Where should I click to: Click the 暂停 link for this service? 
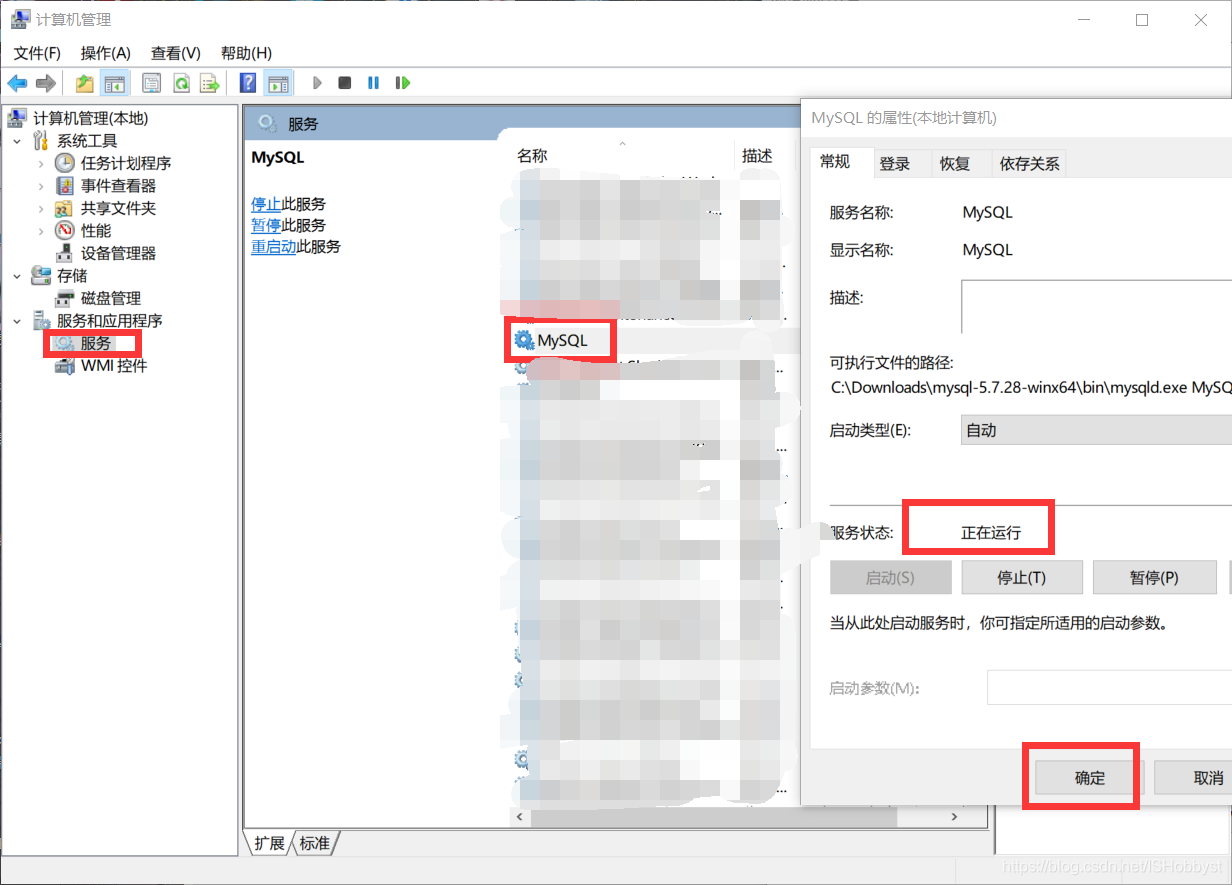pyautogui.click(x=266, y=225)
